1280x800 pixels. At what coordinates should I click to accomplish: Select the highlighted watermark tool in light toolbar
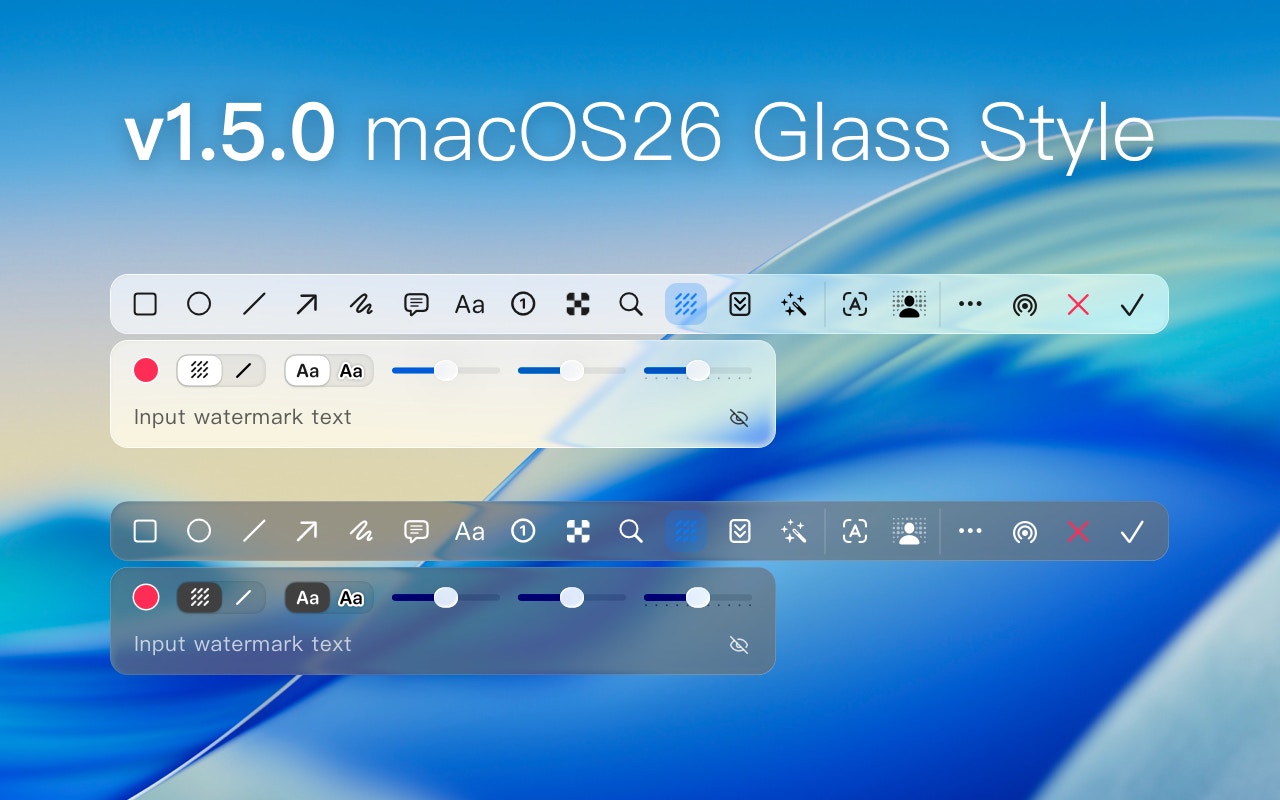[686, 304]
